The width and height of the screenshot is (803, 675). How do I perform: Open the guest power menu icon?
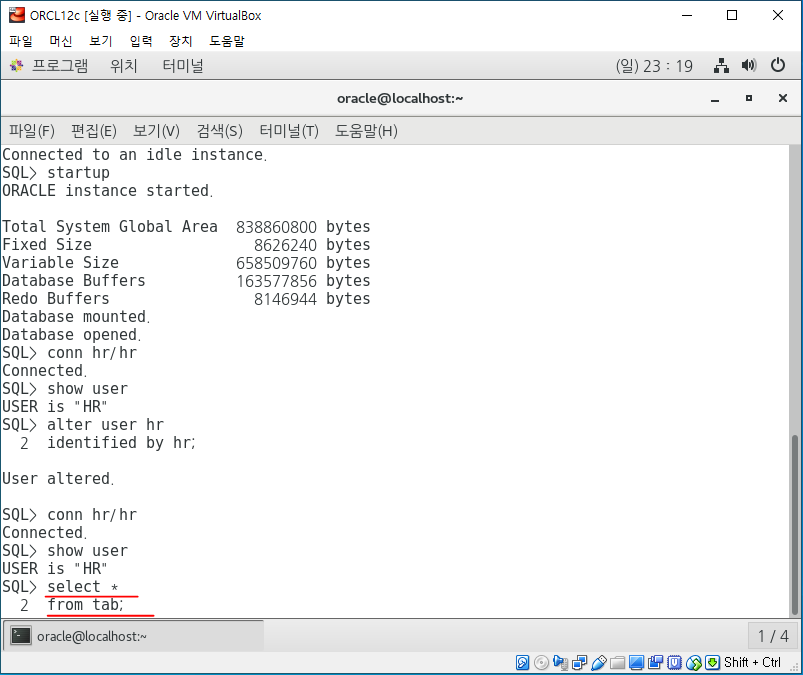pyautogui.click(x=777, y=66)
